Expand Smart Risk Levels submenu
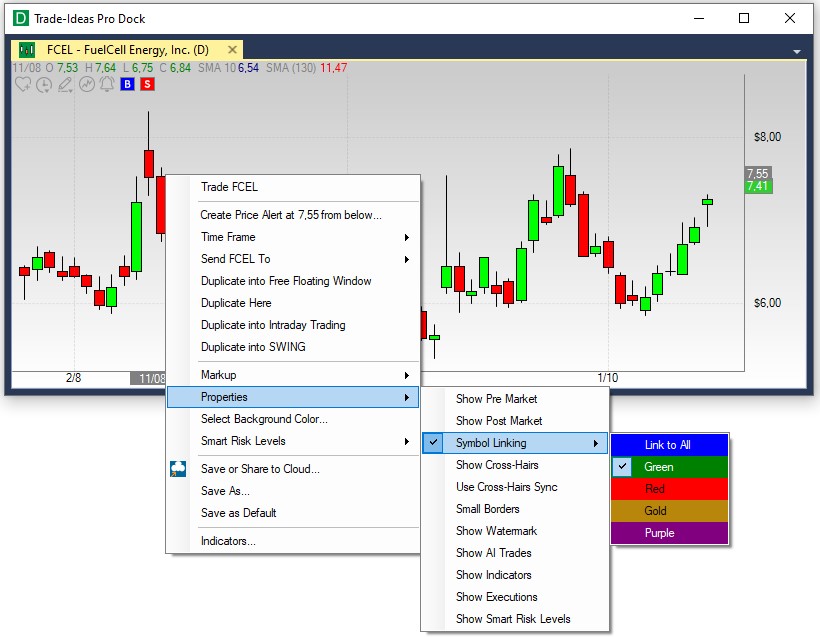 (293, 441)
